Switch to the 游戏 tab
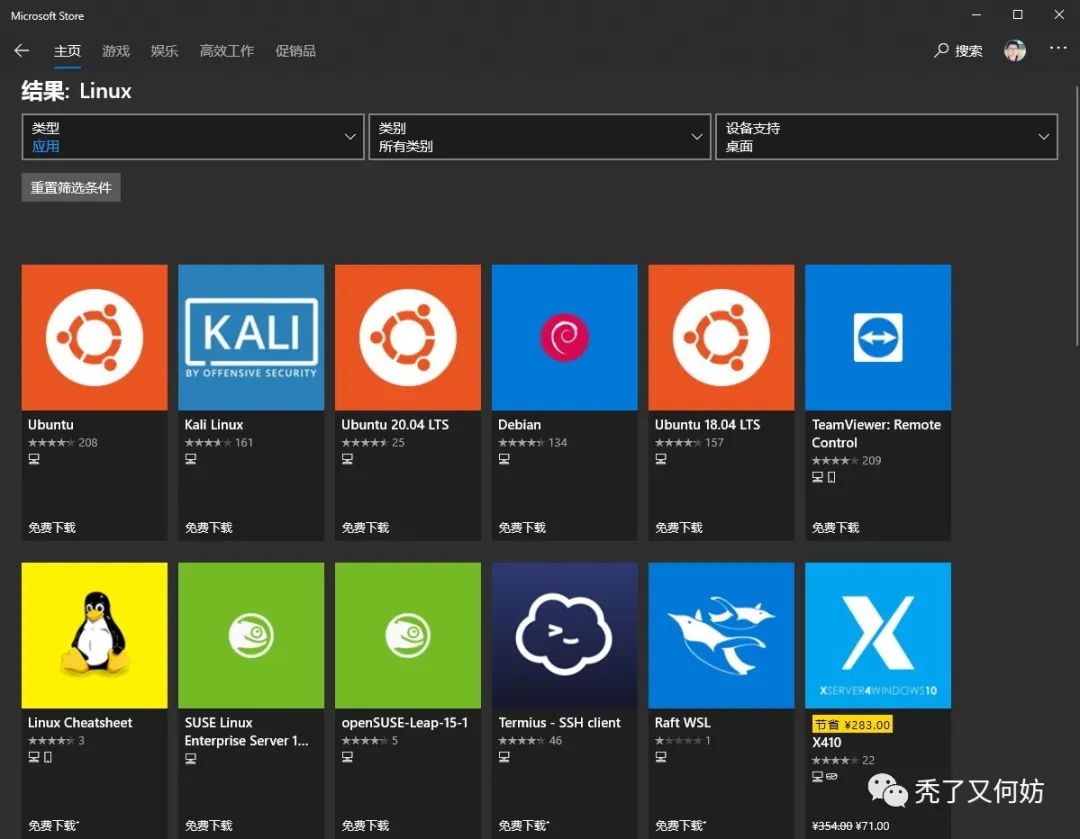This screenshot has height=839, width=1080. click(x=116, y=51)
